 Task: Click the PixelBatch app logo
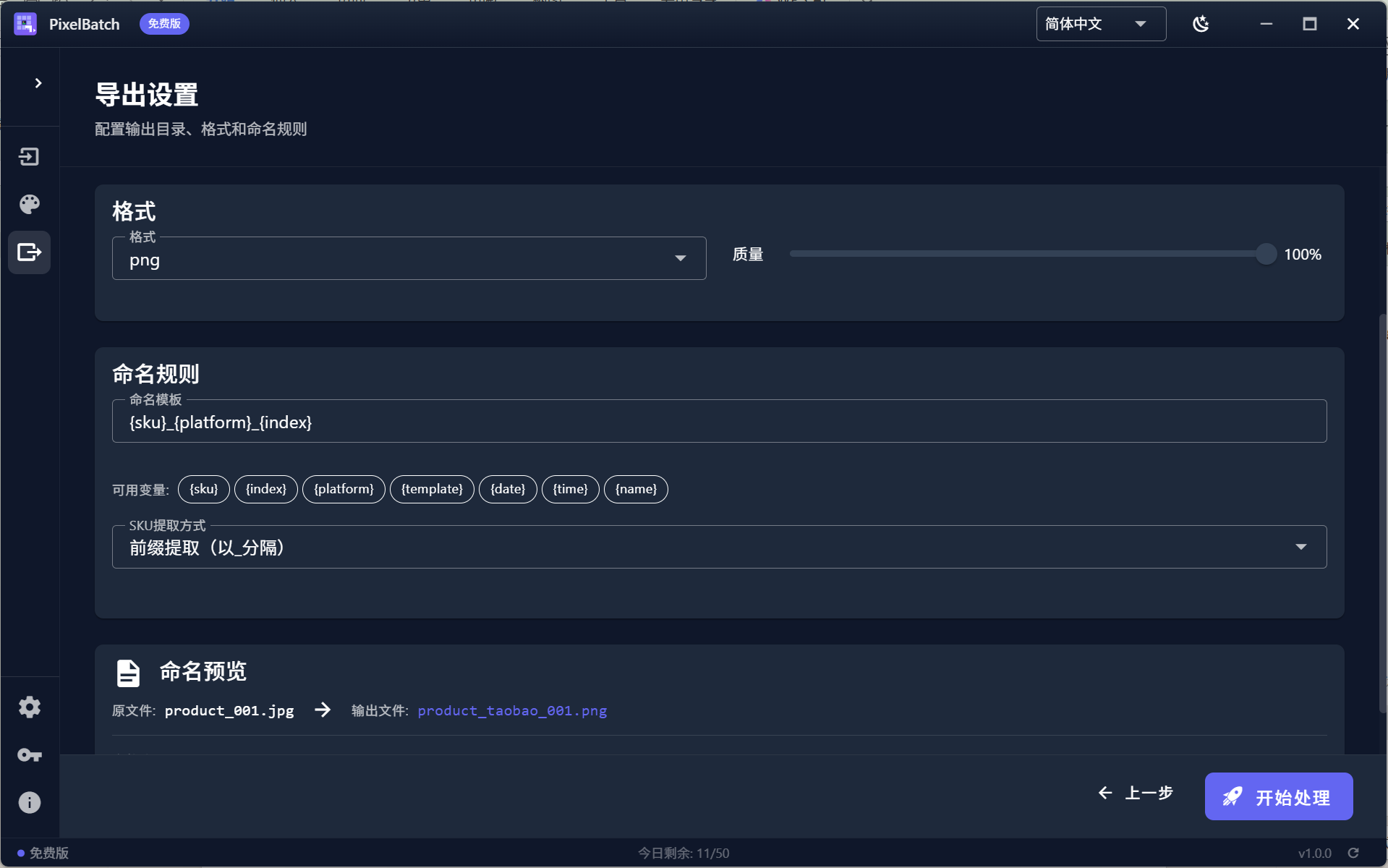click(25, 24)
